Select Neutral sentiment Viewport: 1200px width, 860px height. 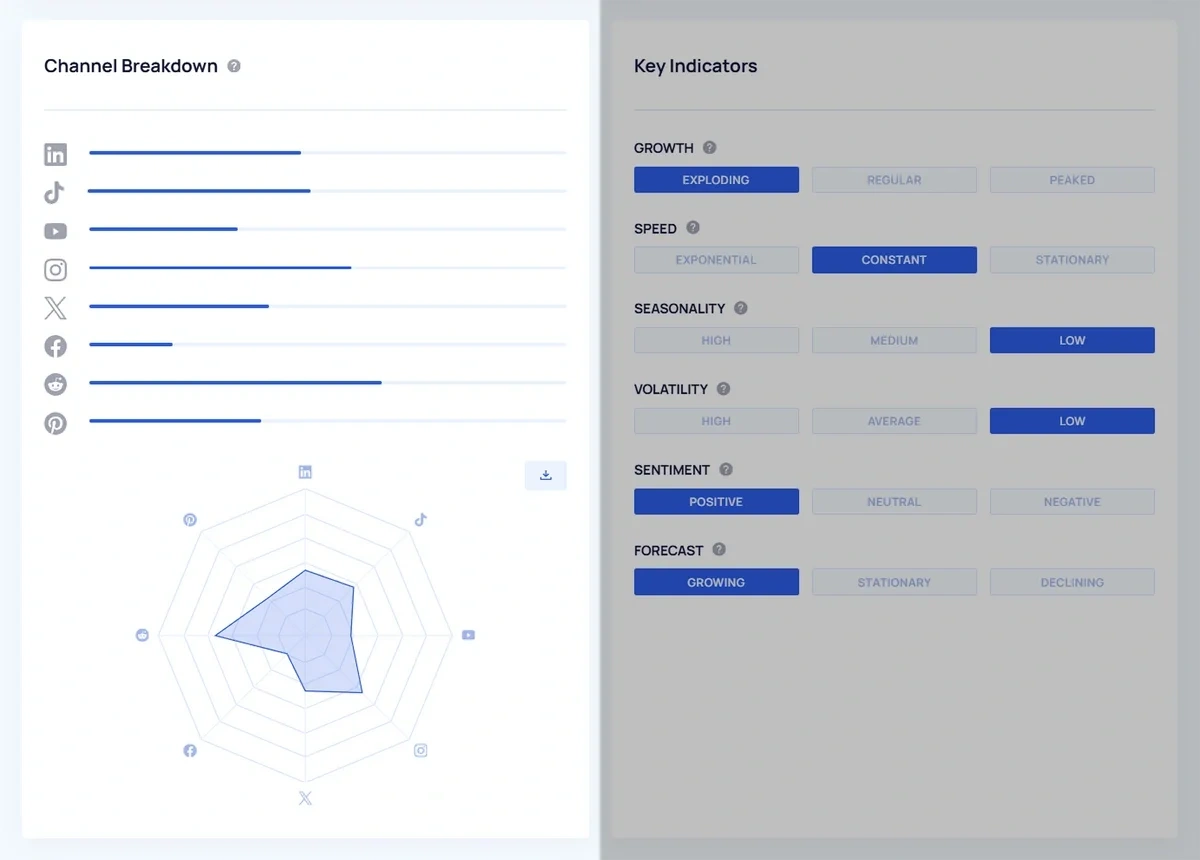(894, 501)
